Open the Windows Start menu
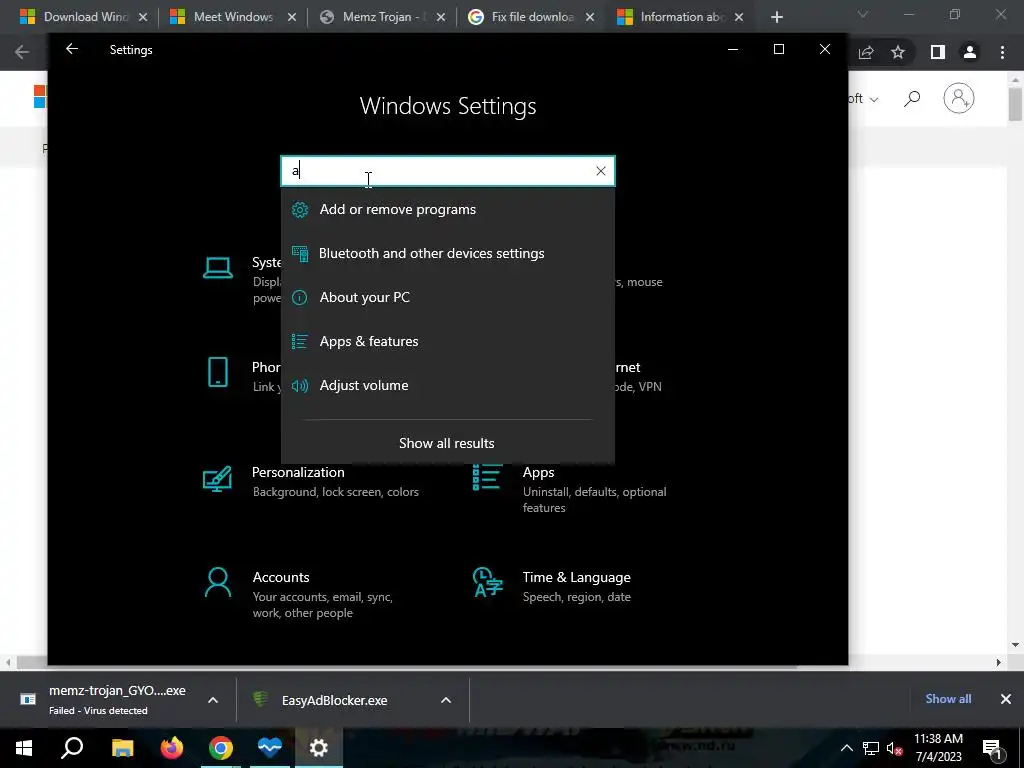Screen dimensions: 1024x768 [24, 748]
